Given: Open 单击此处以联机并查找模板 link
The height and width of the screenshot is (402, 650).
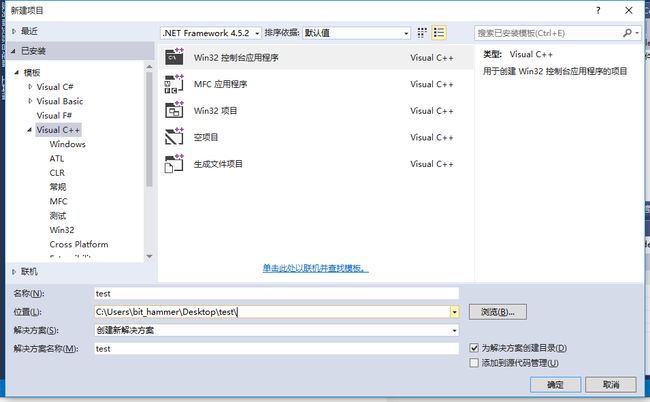Looking at the screenshot, I should [x=315, y=268].
